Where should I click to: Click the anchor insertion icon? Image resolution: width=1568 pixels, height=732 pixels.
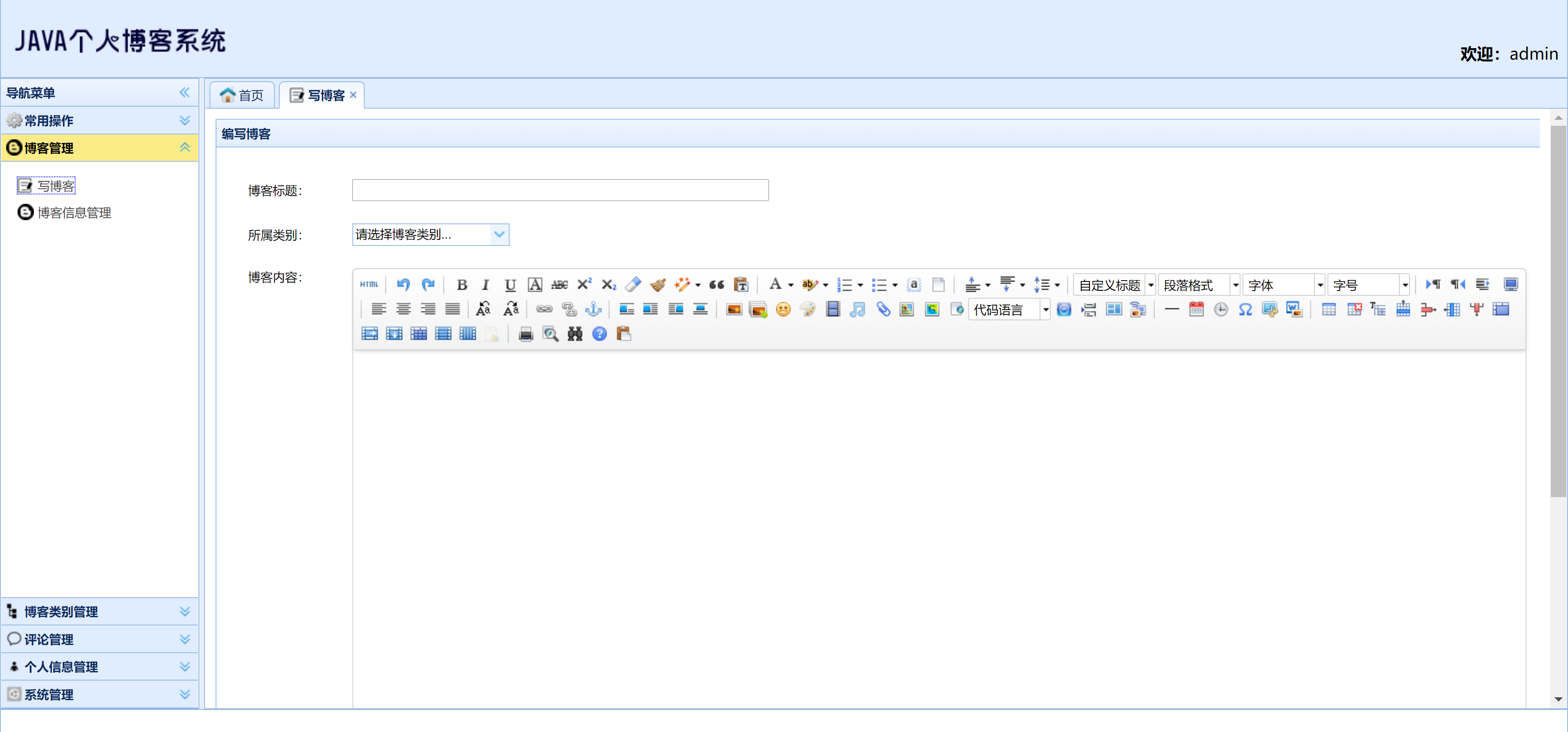click(x=593, y=309)
